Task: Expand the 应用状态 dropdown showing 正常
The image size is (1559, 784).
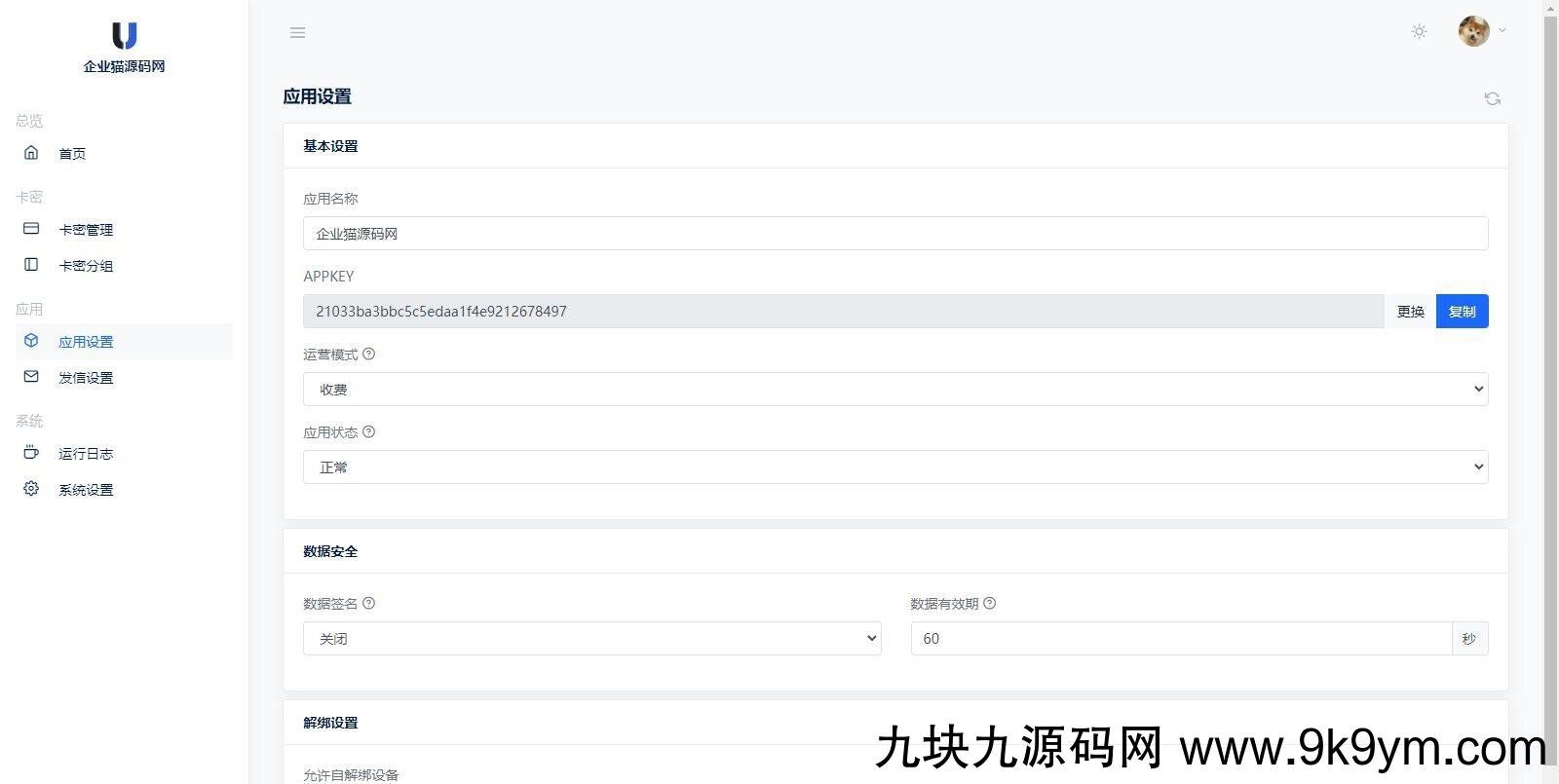Action: click(x=894, y=467)
